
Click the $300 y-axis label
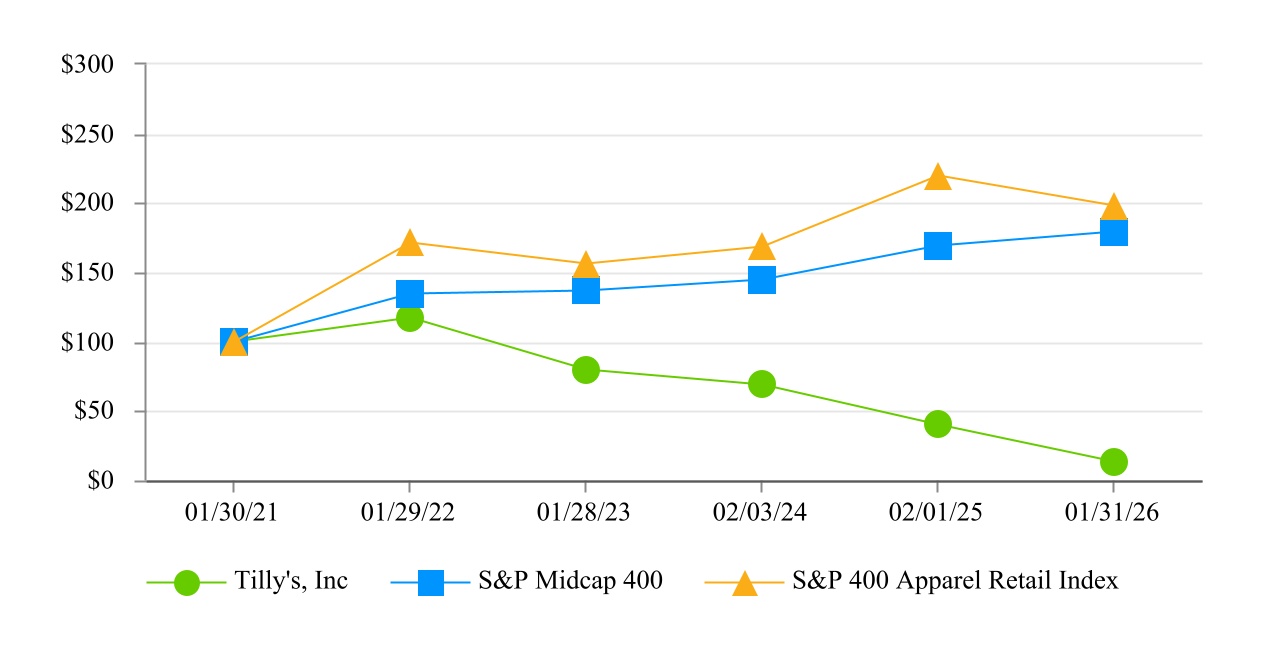coord(88,65)
